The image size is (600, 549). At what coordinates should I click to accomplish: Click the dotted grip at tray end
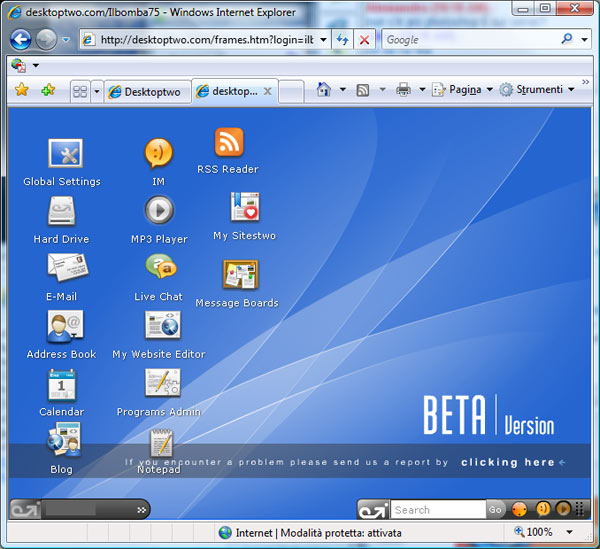(x=579, y=509)
